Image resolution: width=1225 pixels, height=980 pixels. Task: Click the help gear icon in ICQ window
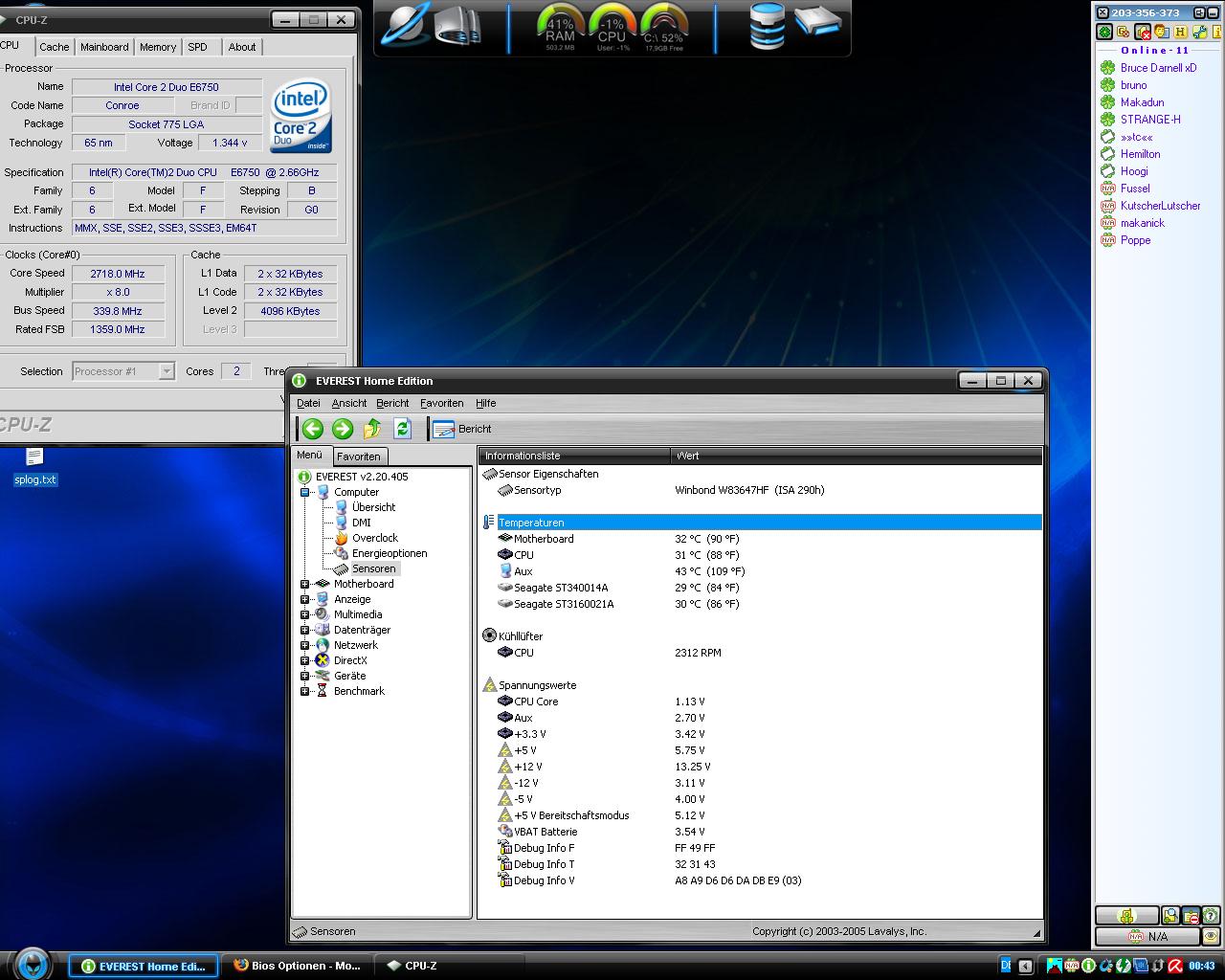[1211, 916]
